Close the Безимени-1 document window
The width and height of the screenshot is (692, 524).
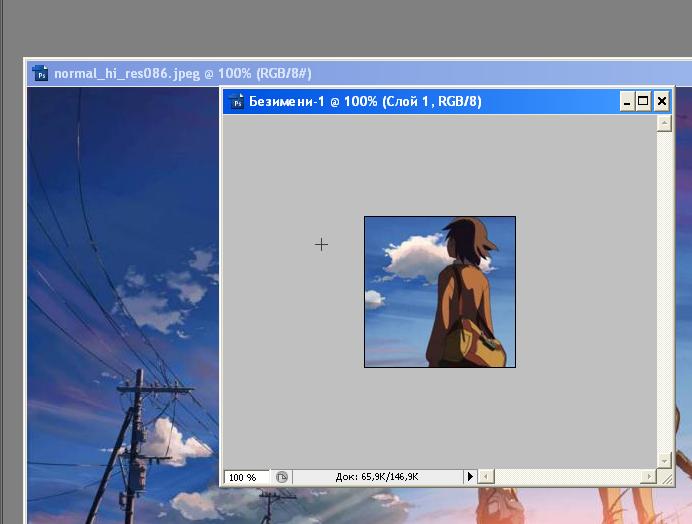tap(662, 102)
